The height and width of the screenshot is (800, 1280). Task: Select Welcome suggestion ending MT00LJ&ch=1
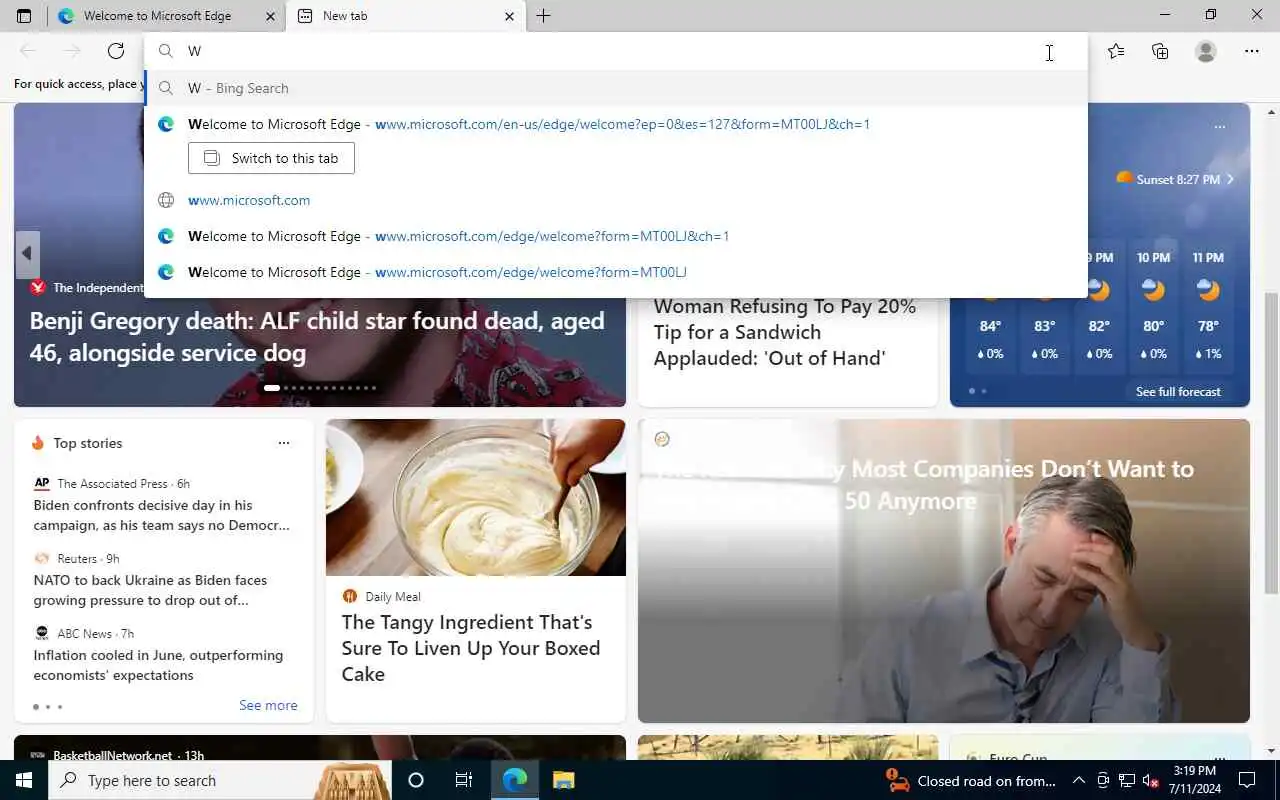pos(615,236)
